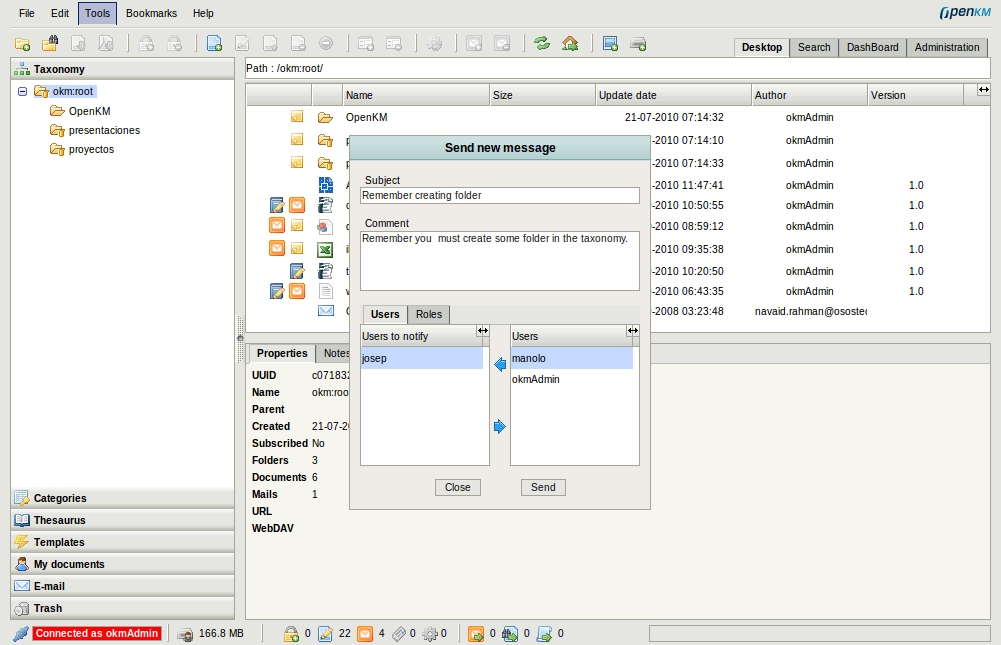Collapse the okm:root tree node
This screenshot has width=1001, height=645.
(22, 91)
